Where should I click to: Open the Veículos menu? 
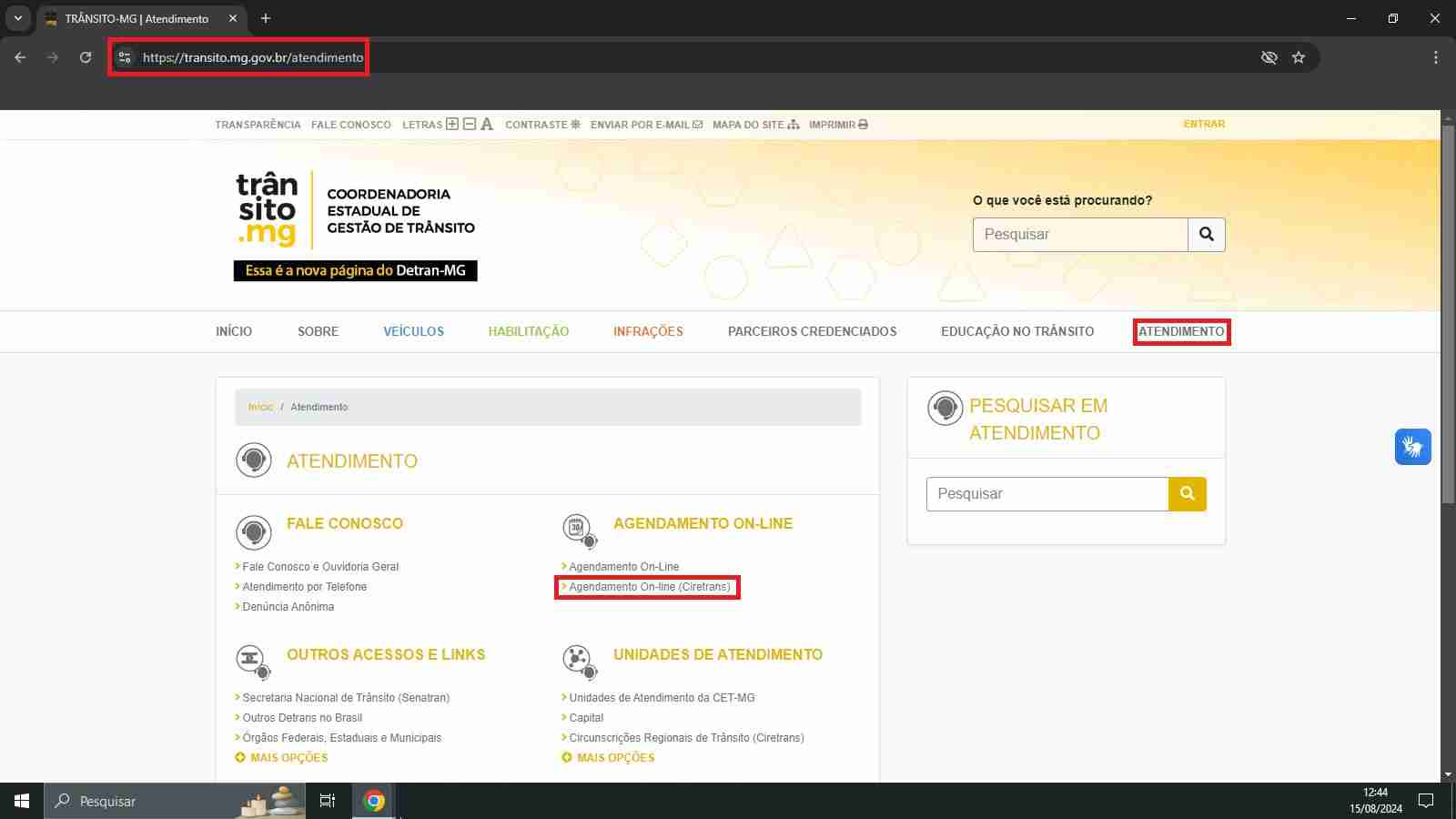pos(413,331)
